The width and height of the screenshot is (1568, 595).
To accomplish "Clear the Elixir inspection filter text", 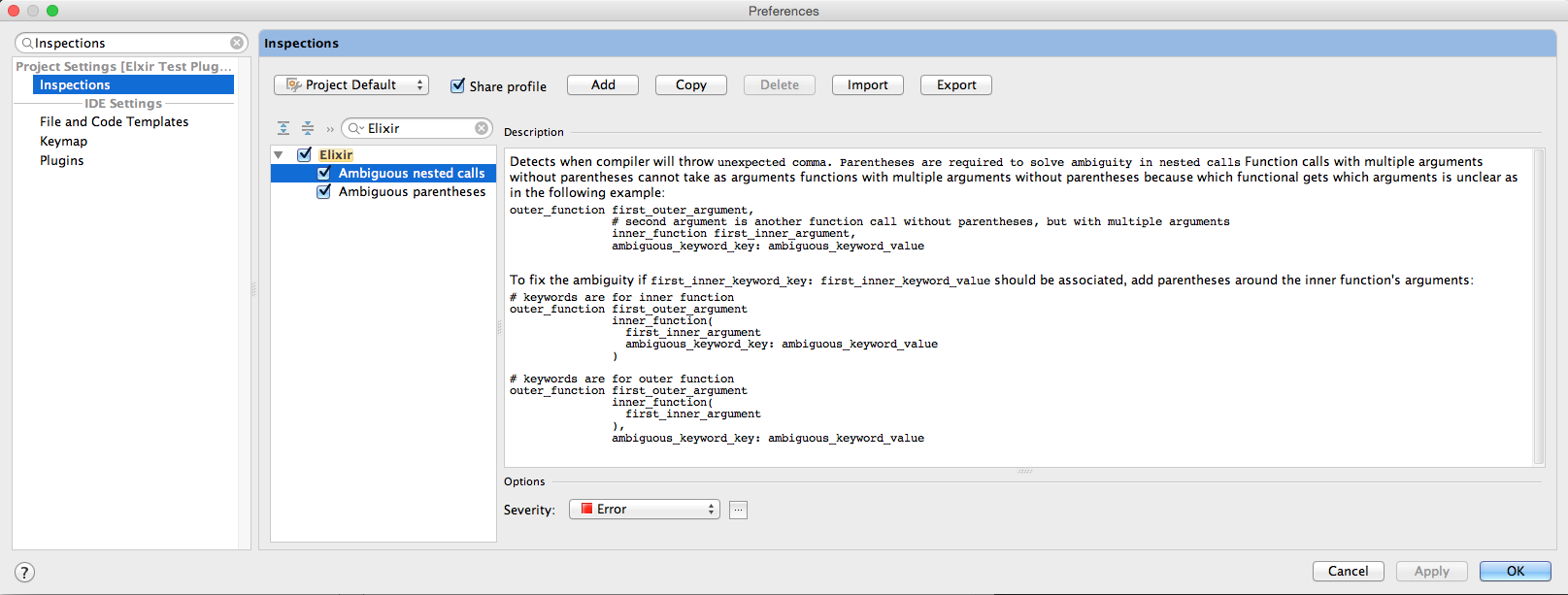I will pyautogui.click(x=482, y=128).
